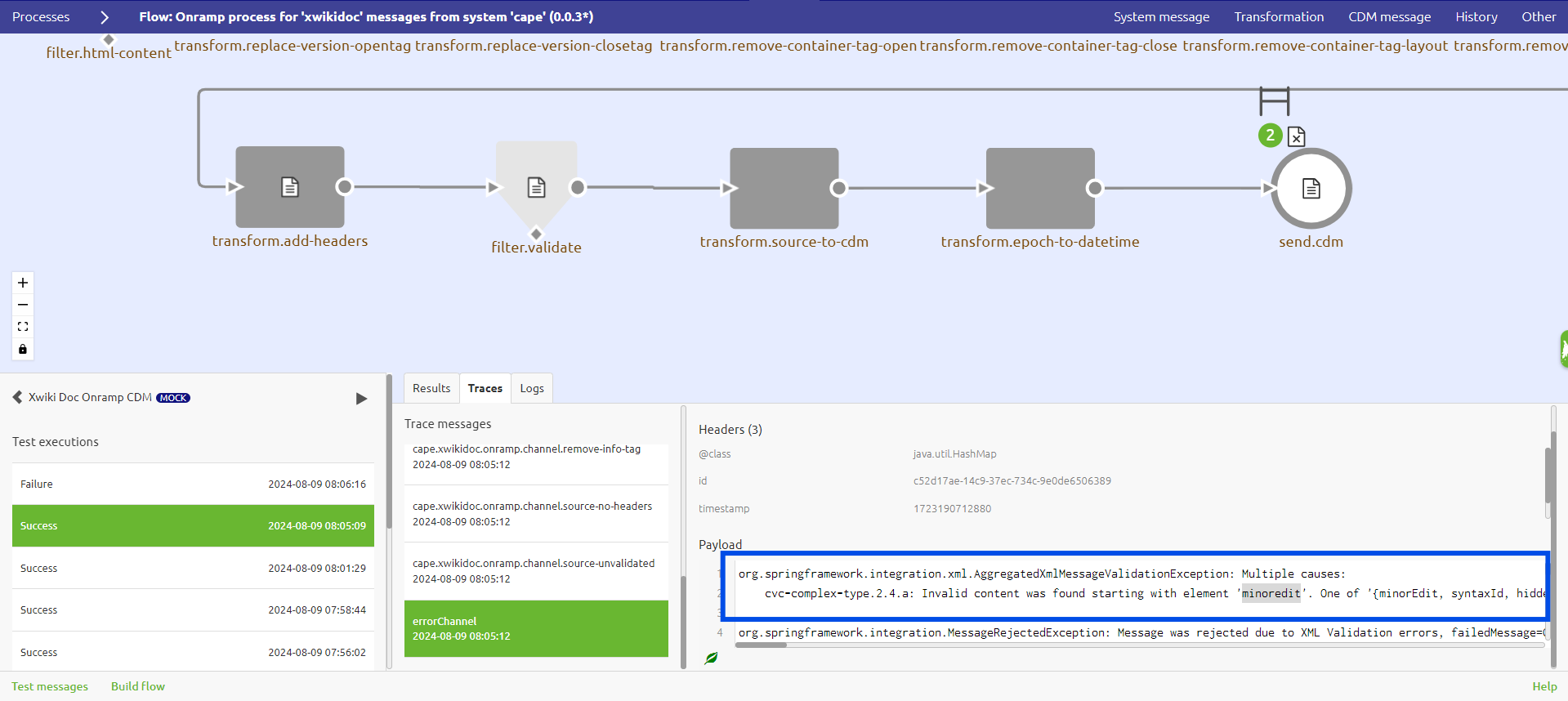The width and height of the screenshot is (1568, 701).
Task: Click the trace messages vertical scrollbar
Action: (683, 621)
